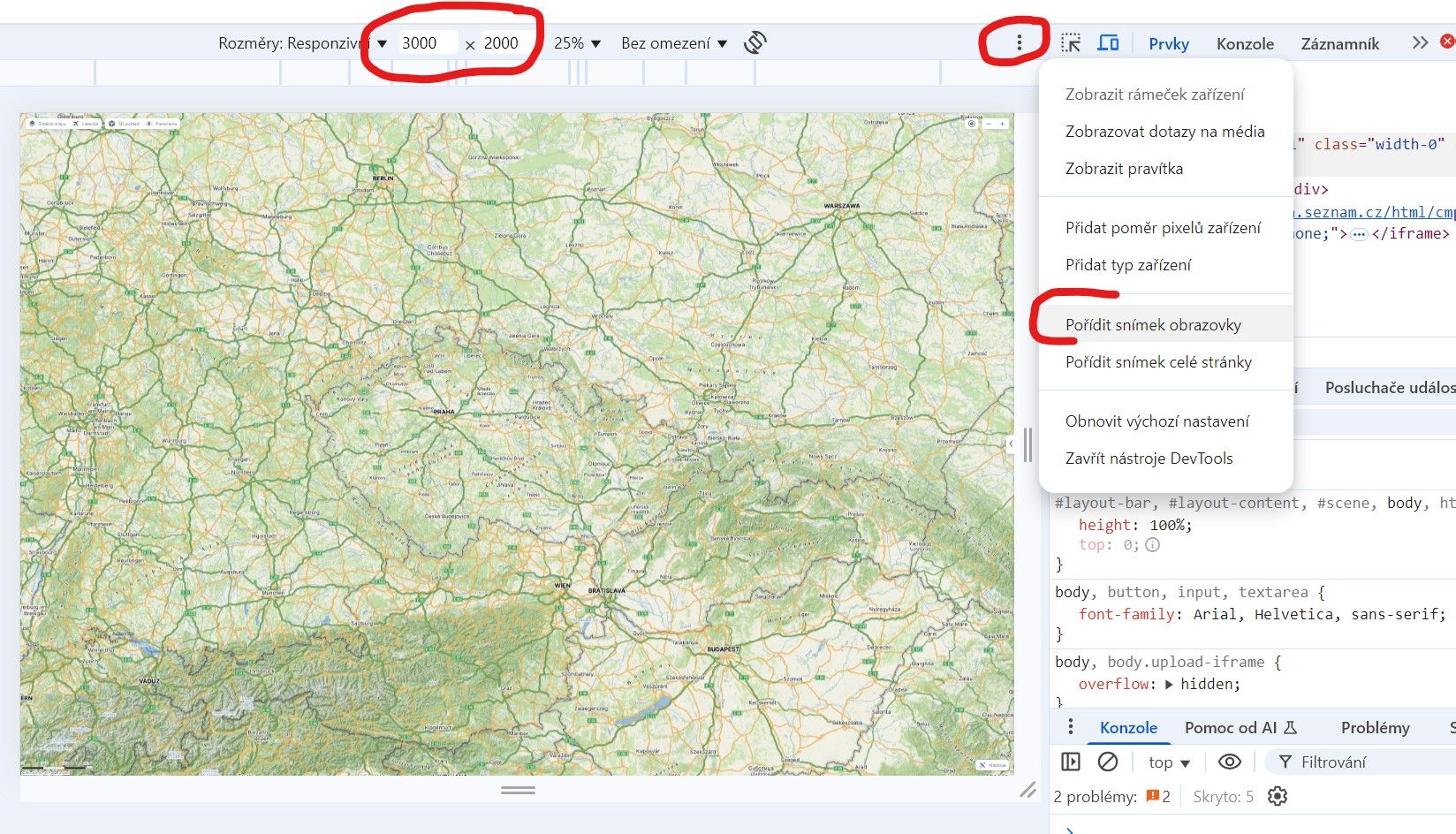
Task: Show more DevTools tabs via double chevron
Action: coord(1420,42)
